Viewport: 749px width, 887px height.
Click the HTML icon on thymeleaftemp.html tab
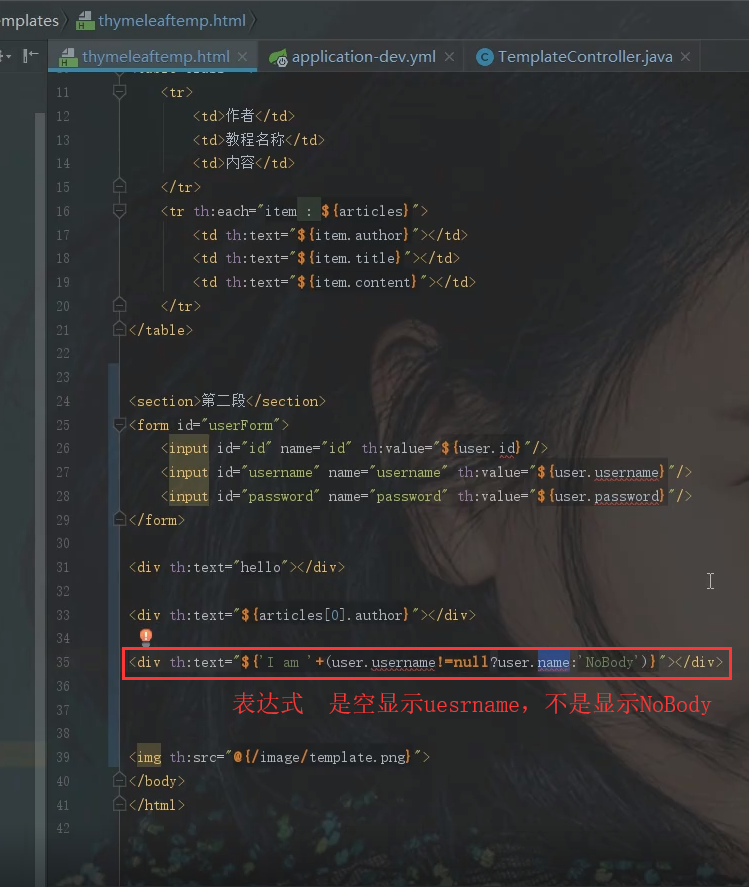(x=68, y=57)
